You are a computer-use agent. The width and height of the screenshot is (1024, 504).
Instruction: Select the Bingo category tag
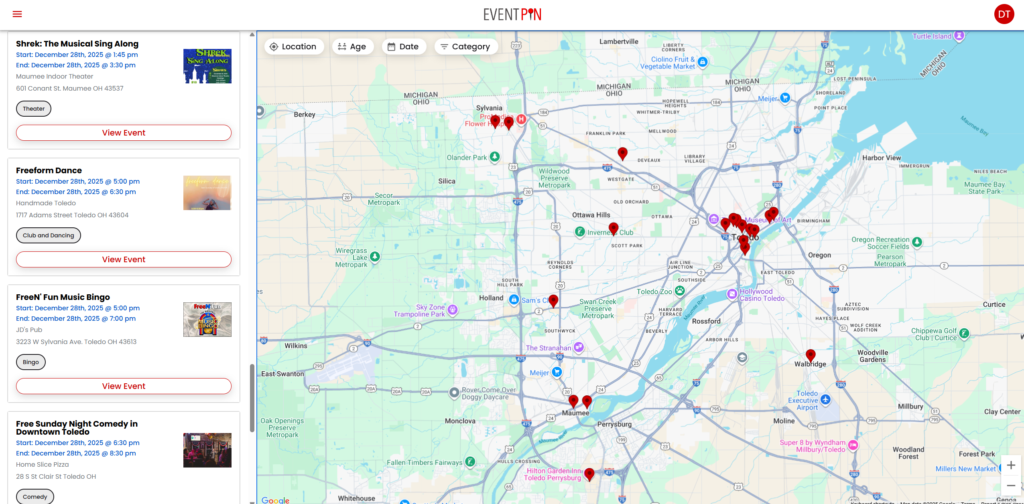(x=31, y=362)
